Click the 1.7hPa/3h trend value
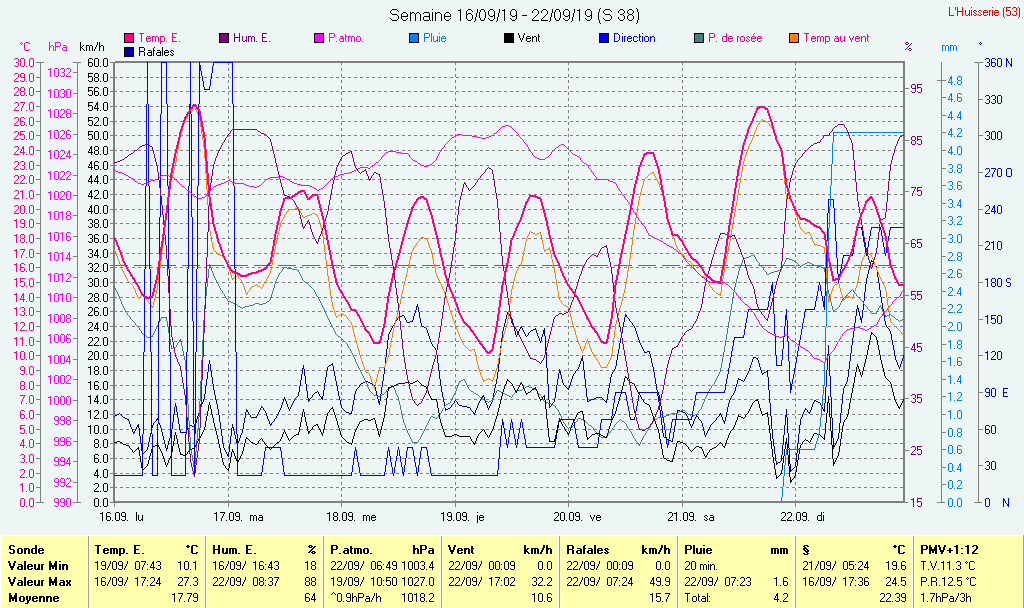The image size is (1024, 608). pyautogui.click(x=946, y=598)
